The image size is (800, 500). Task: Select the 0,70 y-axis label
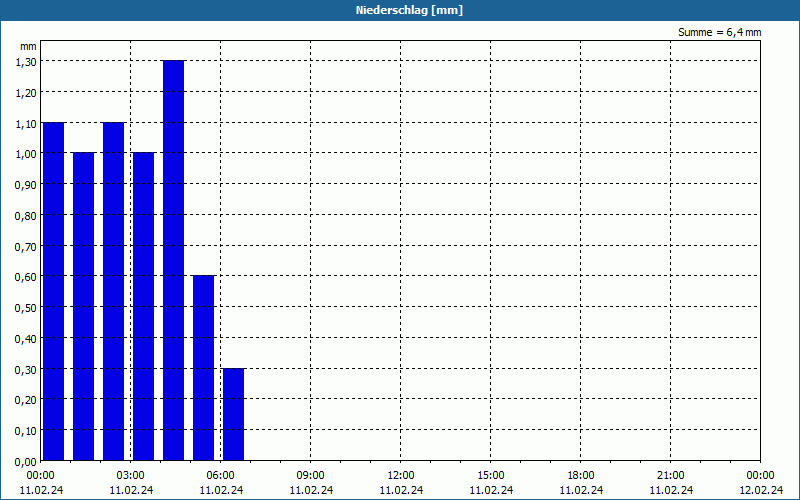click(26, 246)
